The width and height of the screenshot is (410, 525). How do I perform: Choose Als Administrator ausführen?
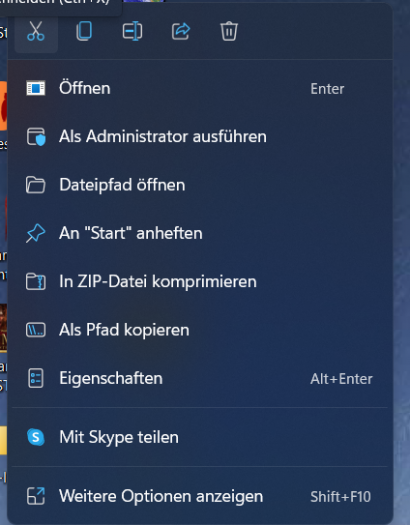[200, 137]
